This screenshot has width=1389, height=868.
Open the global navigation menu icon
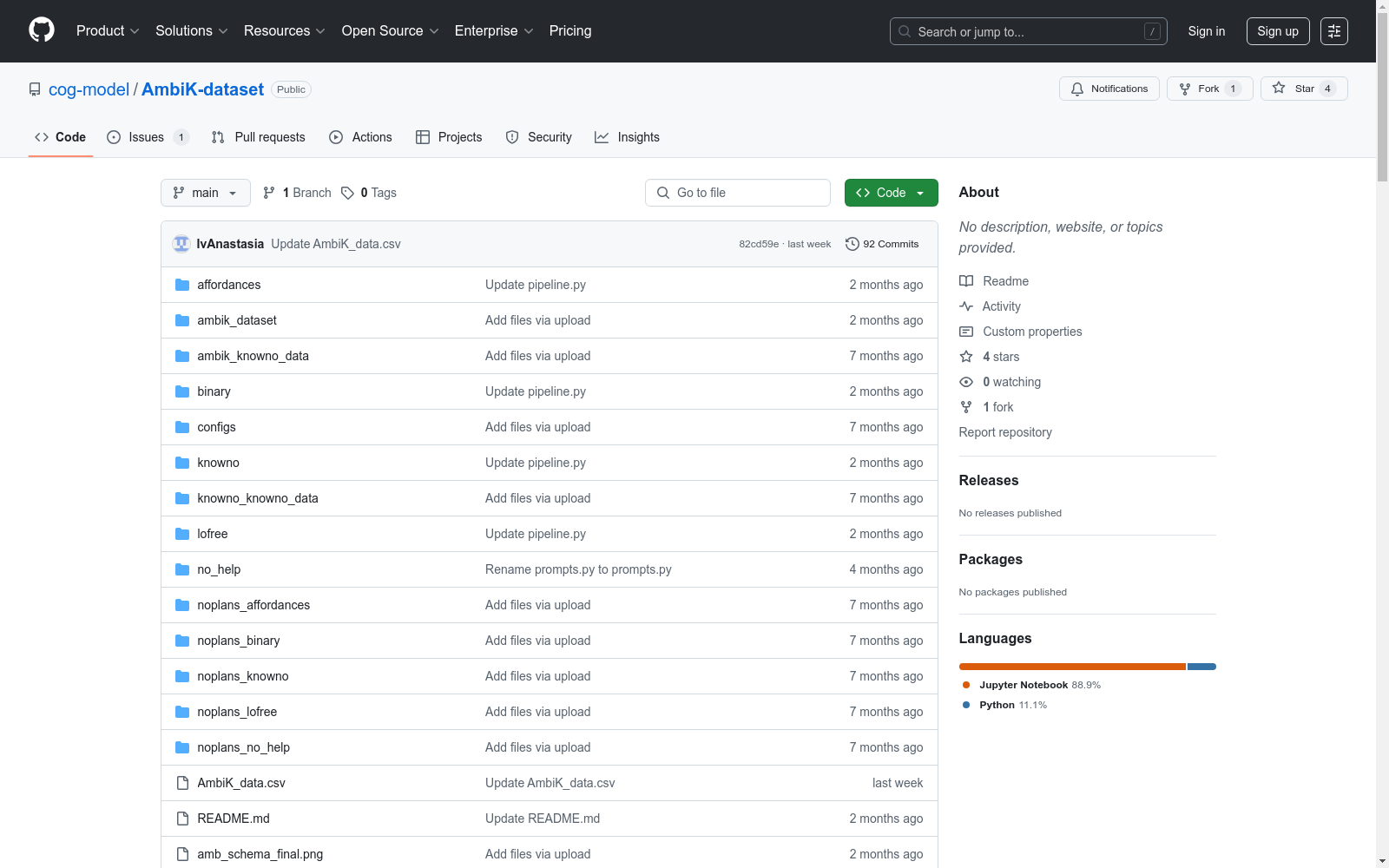click(x=1333, y=31)
